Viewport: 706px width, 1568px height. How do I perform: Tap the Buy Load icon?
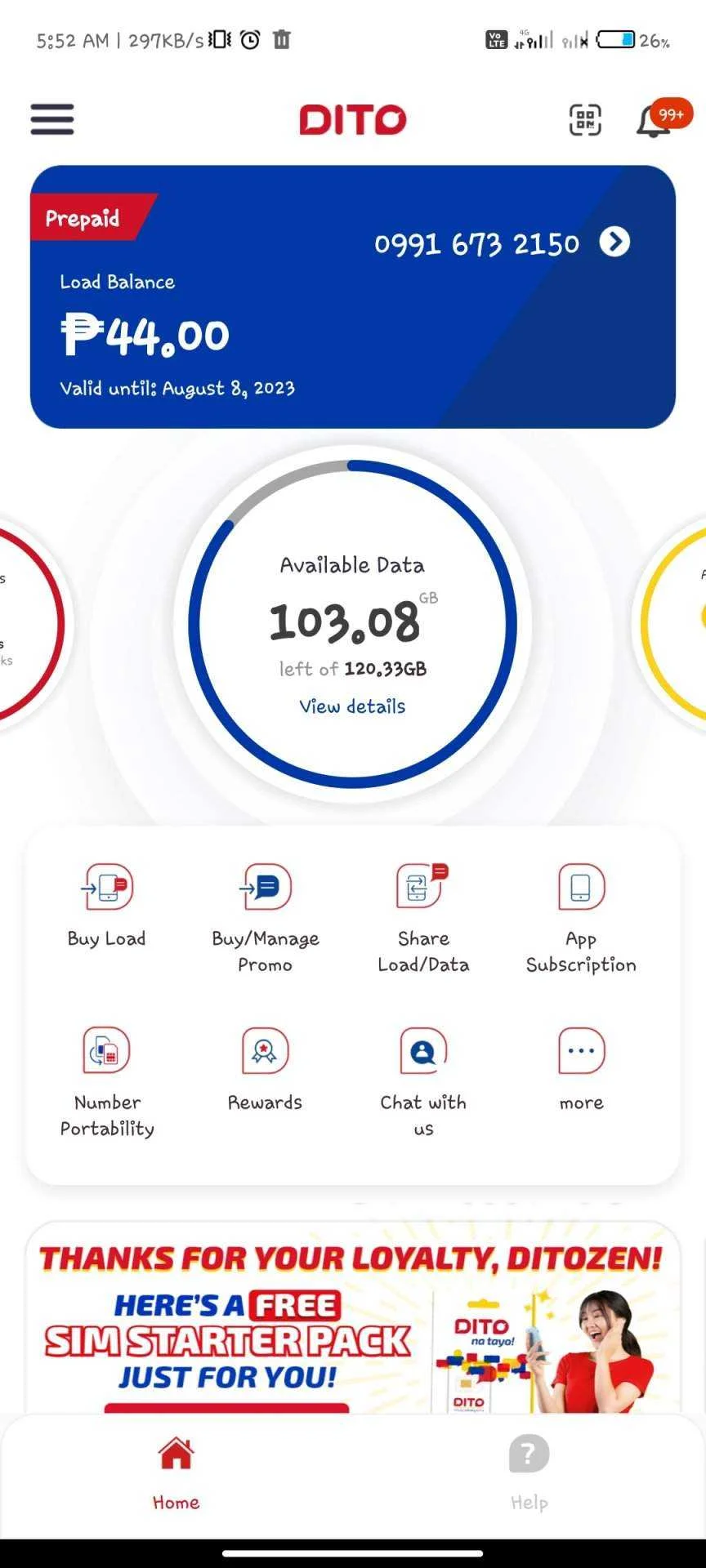pos(107,887)
